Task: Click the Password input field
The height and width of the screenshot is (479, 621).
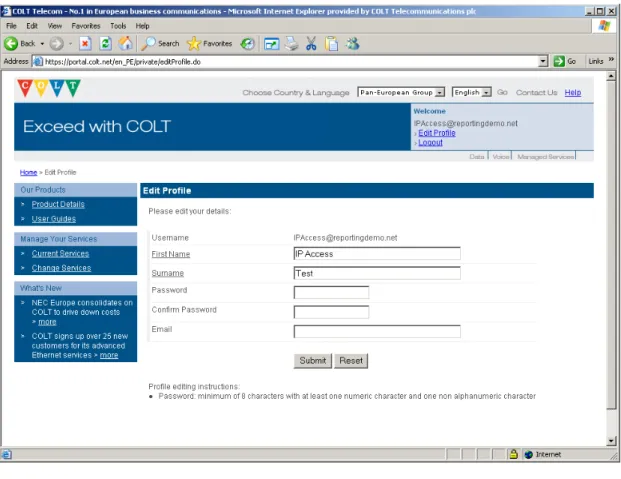Action: pos(331,292)
